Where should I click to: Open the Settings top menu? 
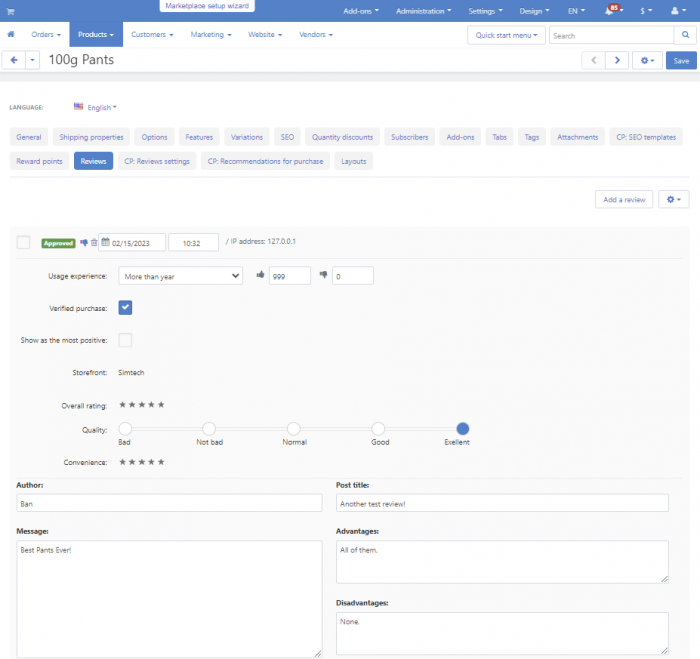tap(485, 11)
